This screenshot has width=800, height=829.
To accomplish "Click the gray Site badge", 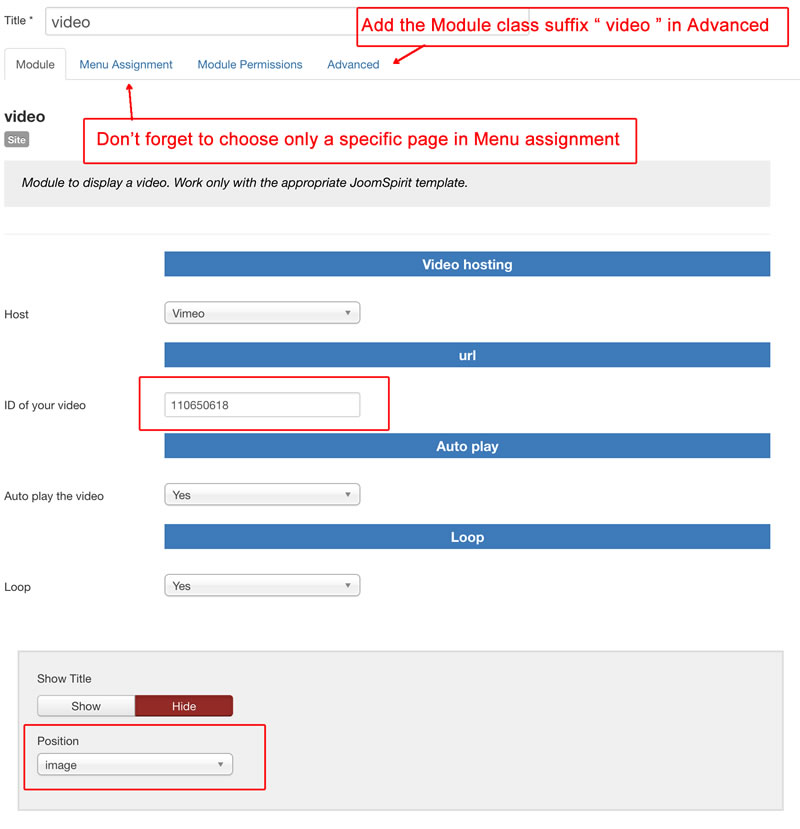I will [x=16, y=140].
